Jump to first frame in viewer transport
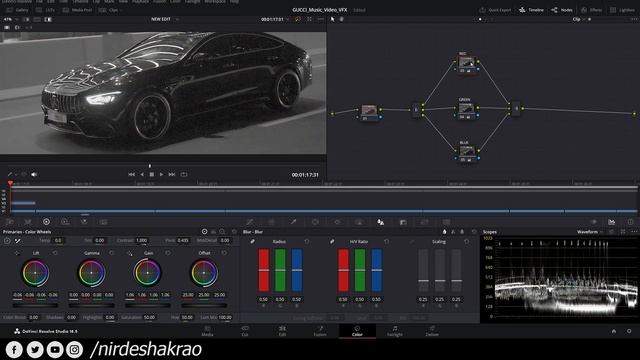 (131, 174)
